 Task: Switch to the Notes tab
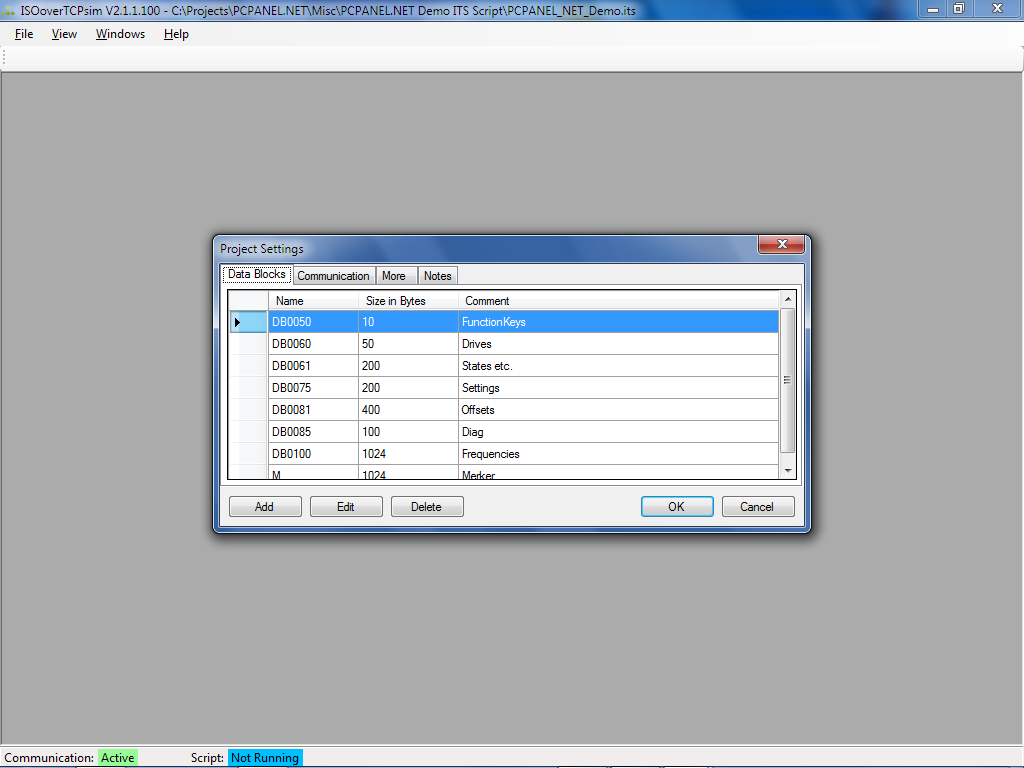click(437, 276)
